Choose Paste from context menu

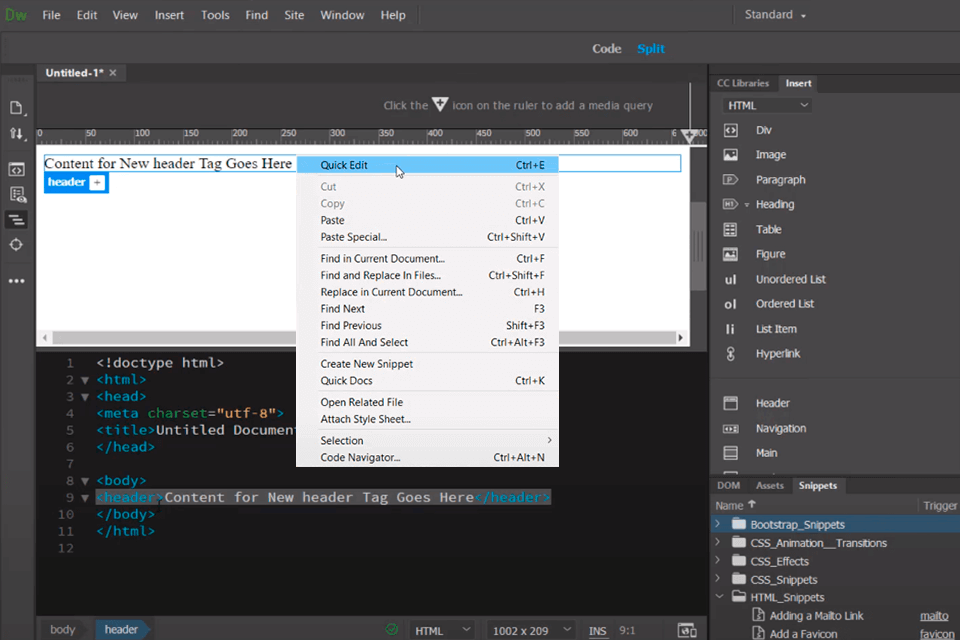(x=427, y=220)
